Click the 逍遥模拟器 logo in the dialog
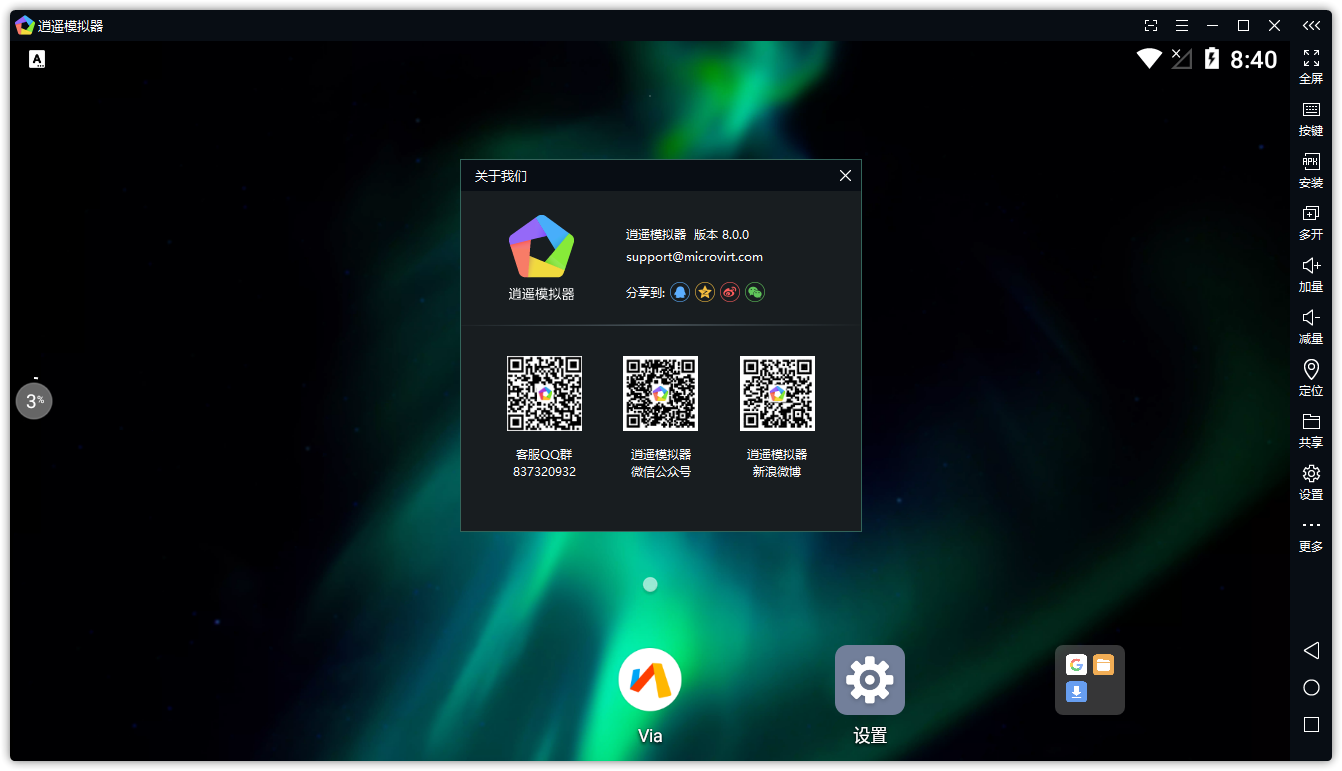Image resolution: width=1342 pixels, height=771 pixels. (541, 246)
